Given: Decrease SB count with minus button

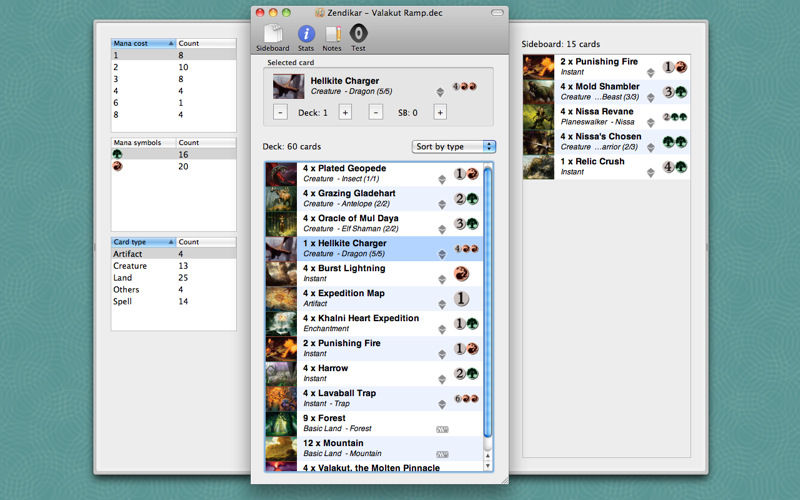Looking at the screenshot, I should click(376, 112).
